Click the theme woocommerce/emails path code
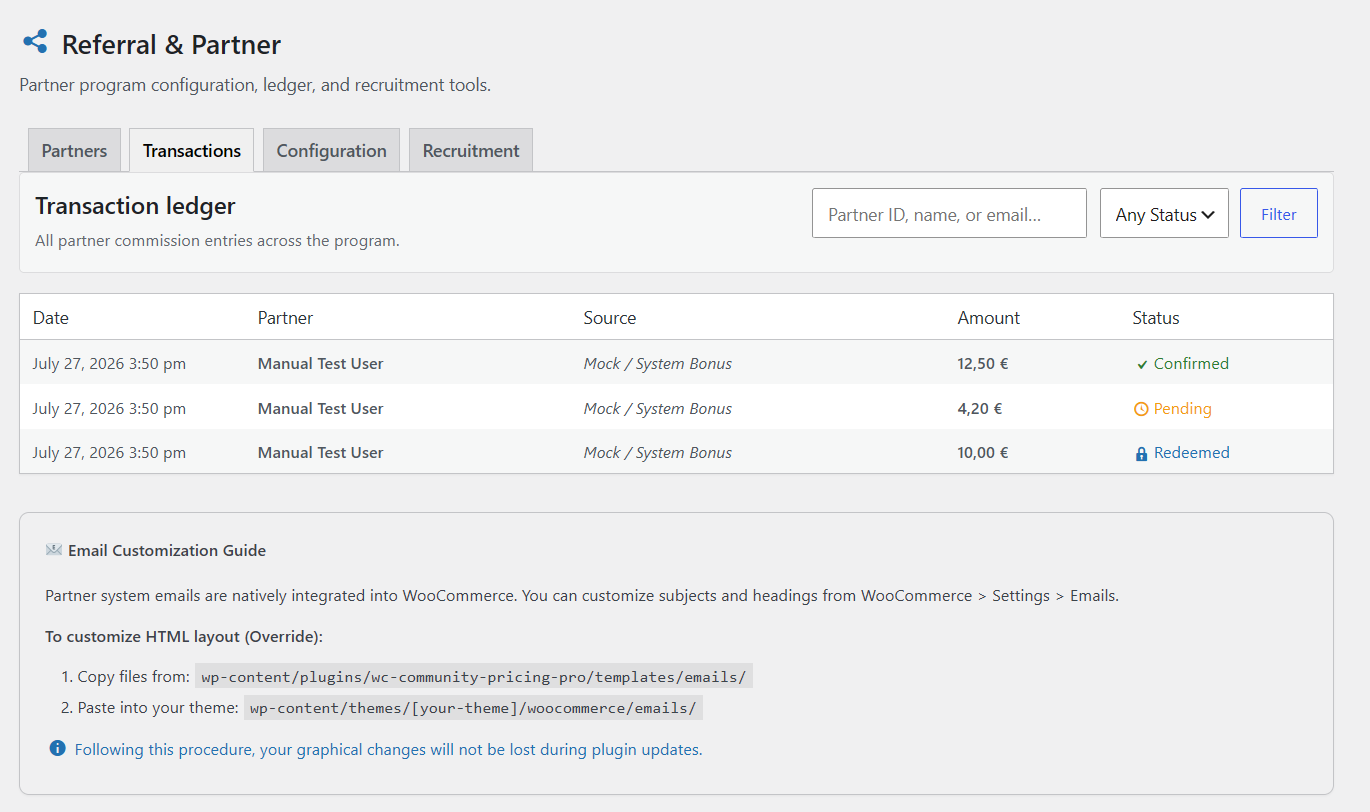 473,708
